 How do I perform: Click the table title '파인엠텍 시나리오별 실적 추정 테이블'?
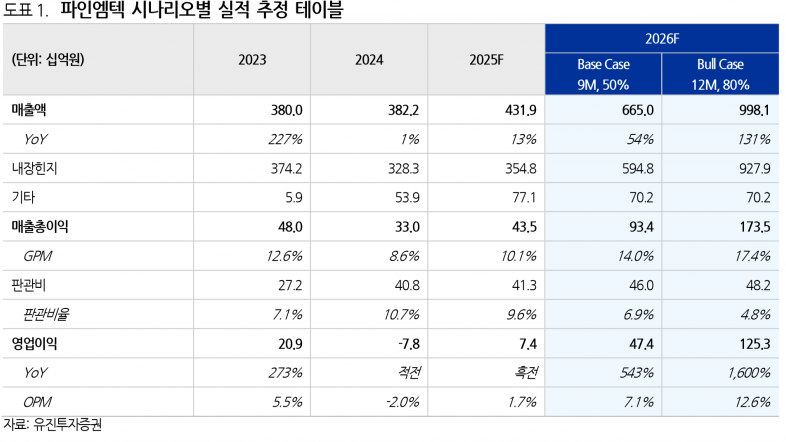click(x=202, y=10)
